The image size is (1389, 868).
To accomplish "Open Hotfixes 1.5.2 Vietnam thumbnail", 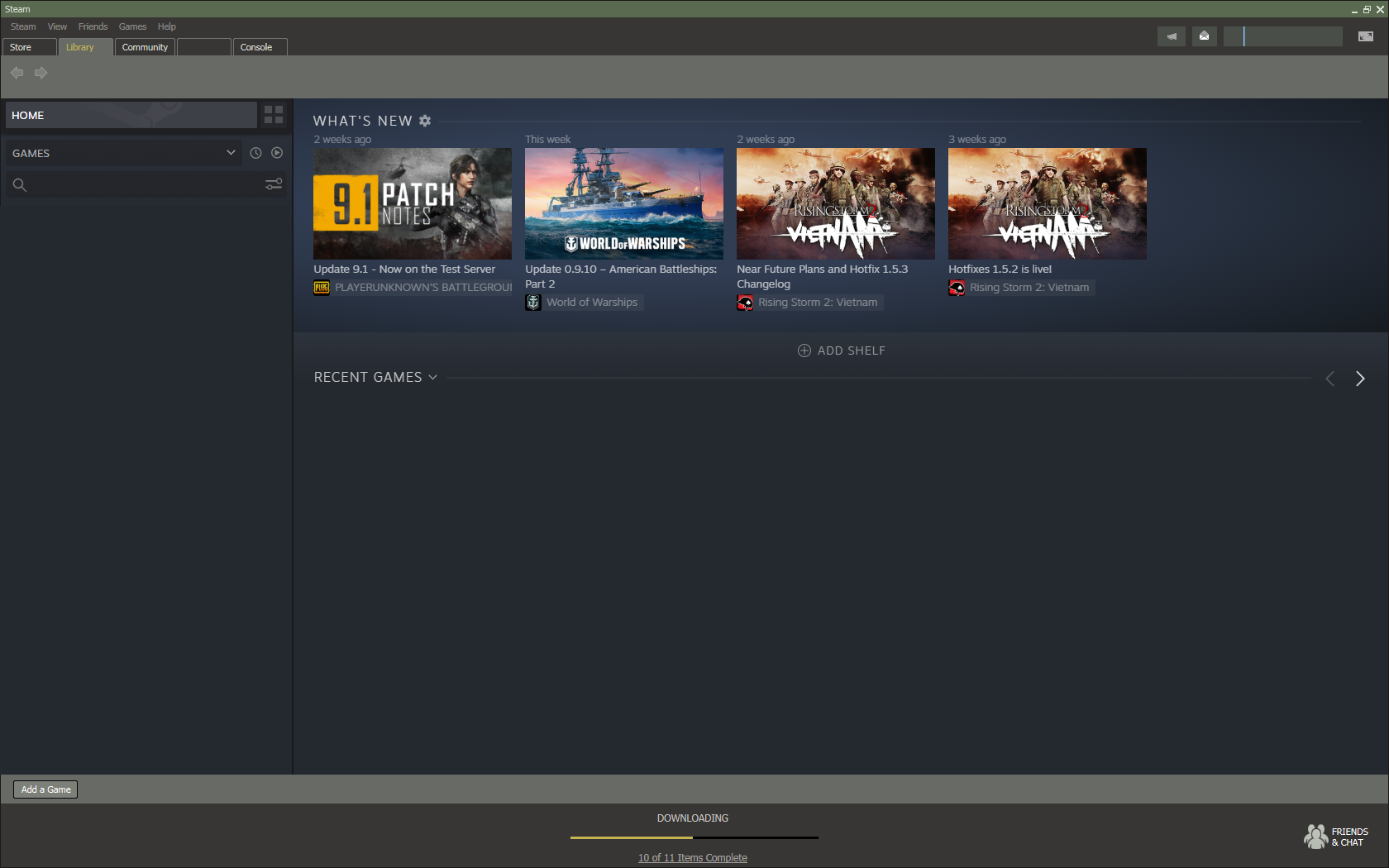I will [1048, 203].
